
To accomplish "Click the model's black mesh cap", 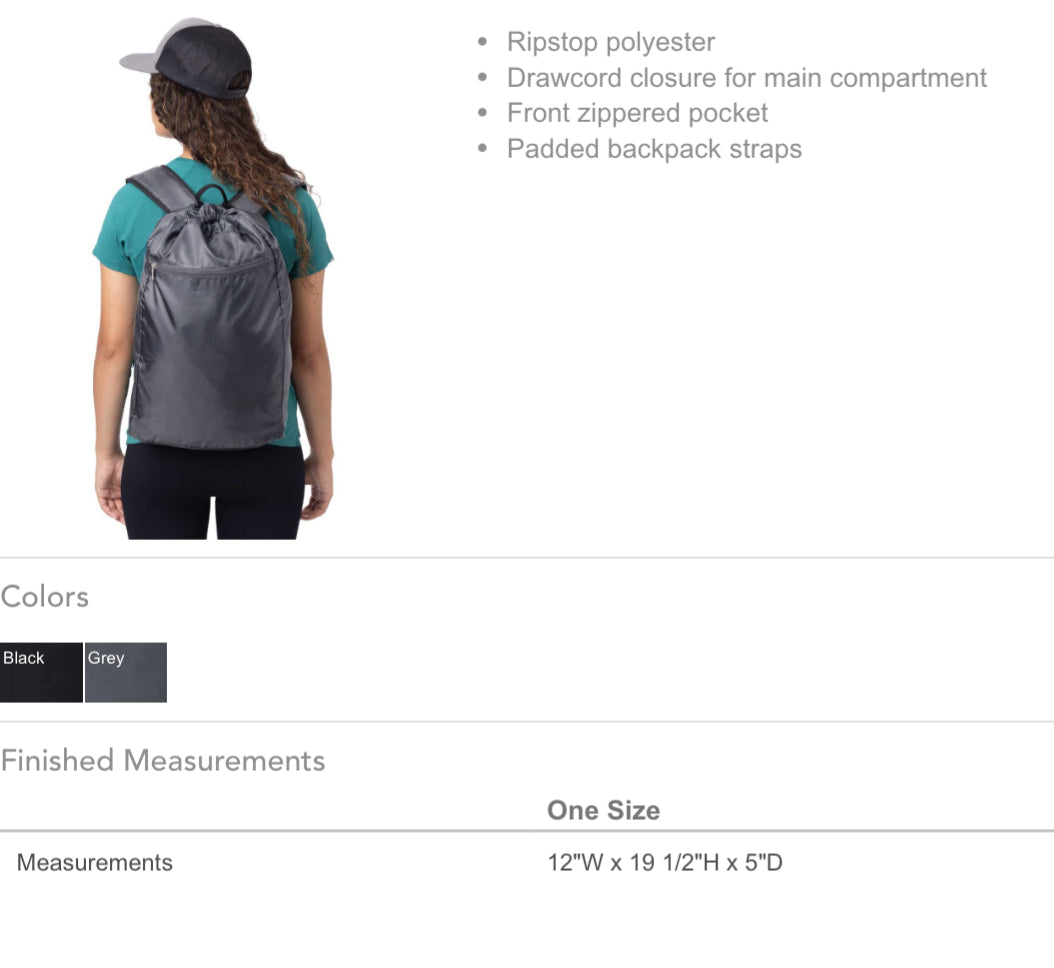I will point(188,58).
